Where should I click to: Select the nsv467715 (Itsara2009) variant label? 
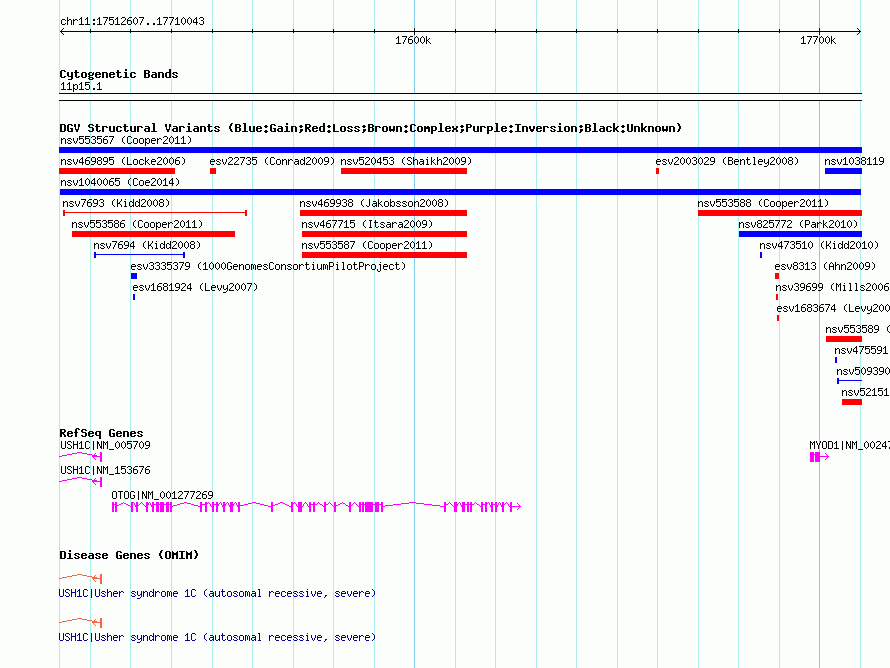point(367,224)
